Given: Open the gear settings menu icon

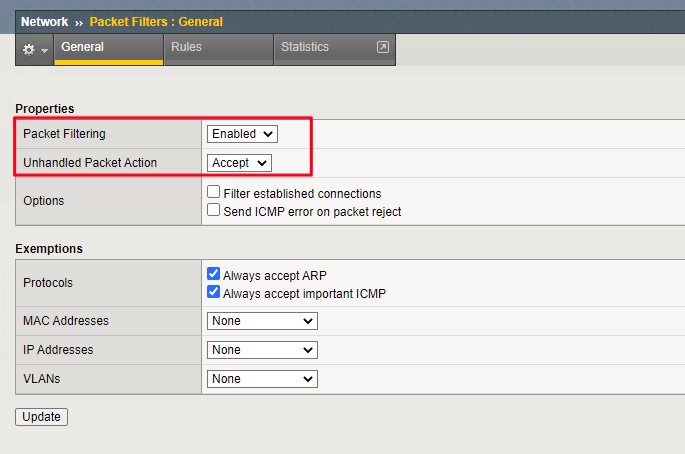Looking at the screenshot, I should coord(28,49).
